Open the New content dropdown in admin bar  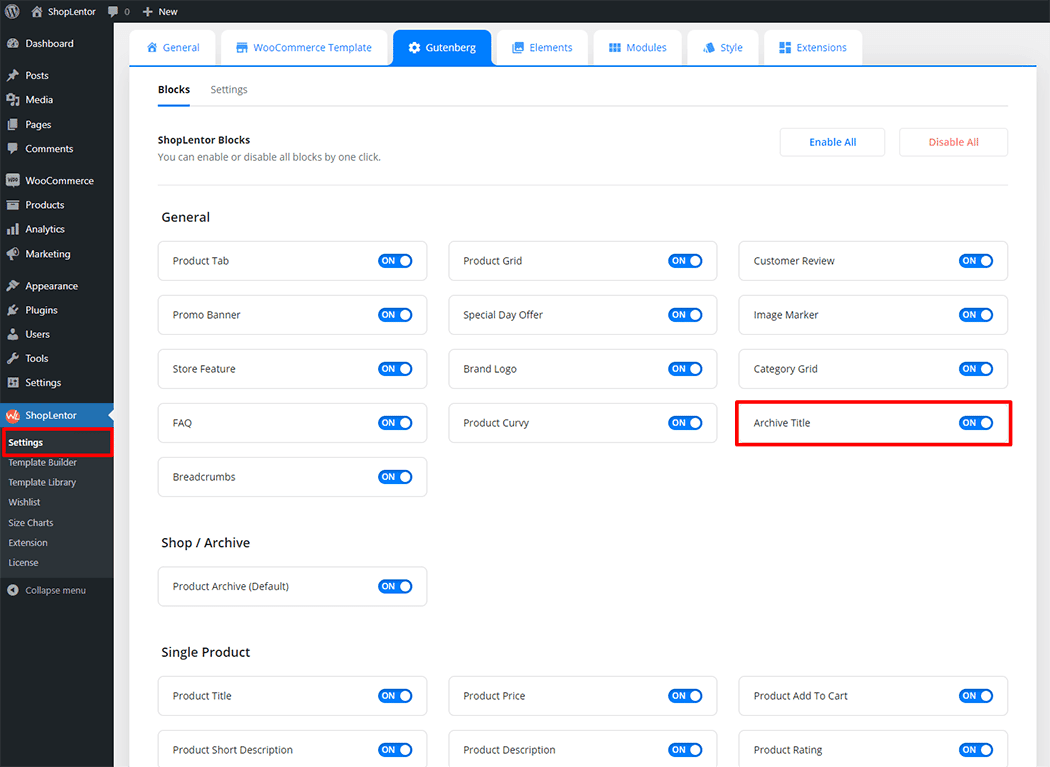pyautogui.click(x=160, y=12)
